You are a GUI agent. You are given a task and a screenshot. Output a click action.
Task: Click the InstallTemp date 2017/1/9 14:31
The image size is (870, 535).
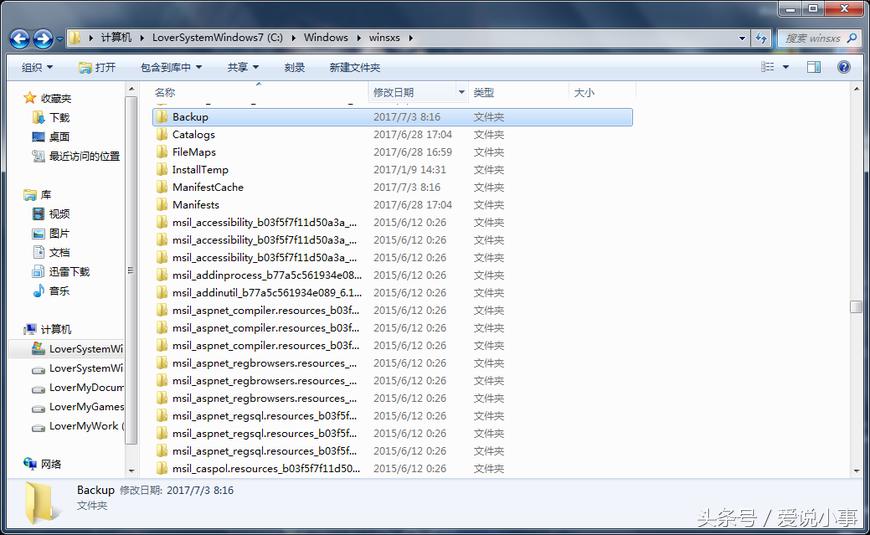[409, 170]
